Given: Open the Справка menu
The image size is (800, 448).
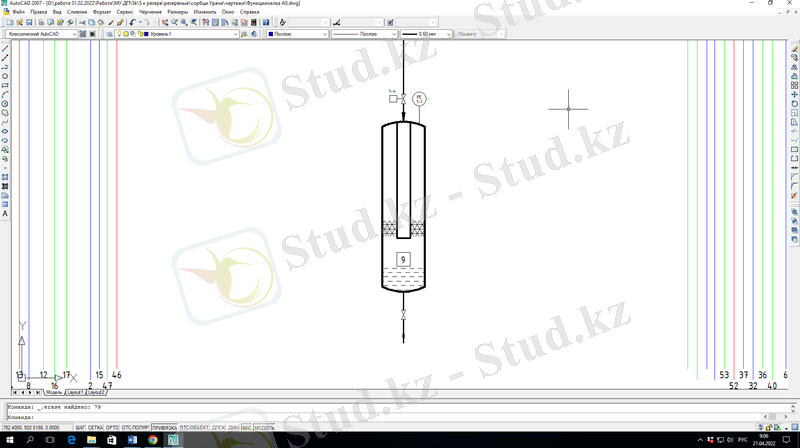Looking at the screenshot, I should [x=249, y=12].
